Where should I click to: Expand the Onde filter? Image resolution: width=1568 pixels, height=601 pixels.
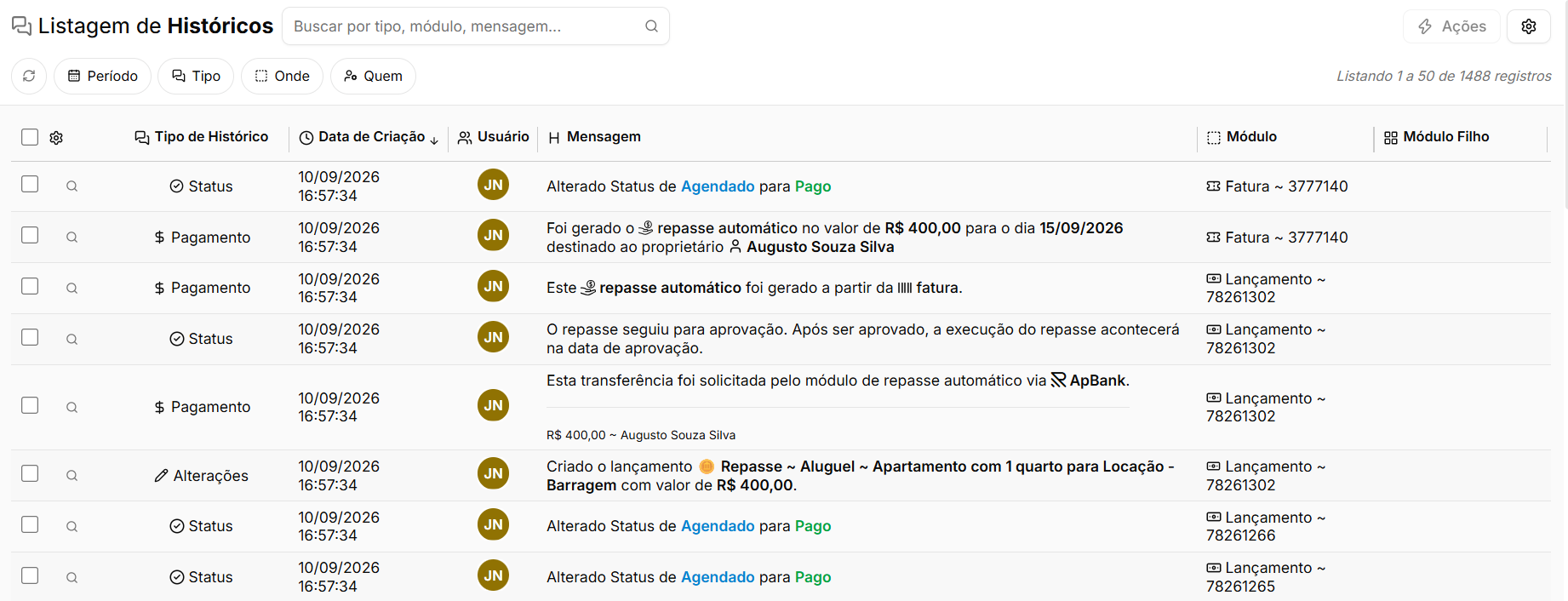pyautogui.click(x=282, y=76)
